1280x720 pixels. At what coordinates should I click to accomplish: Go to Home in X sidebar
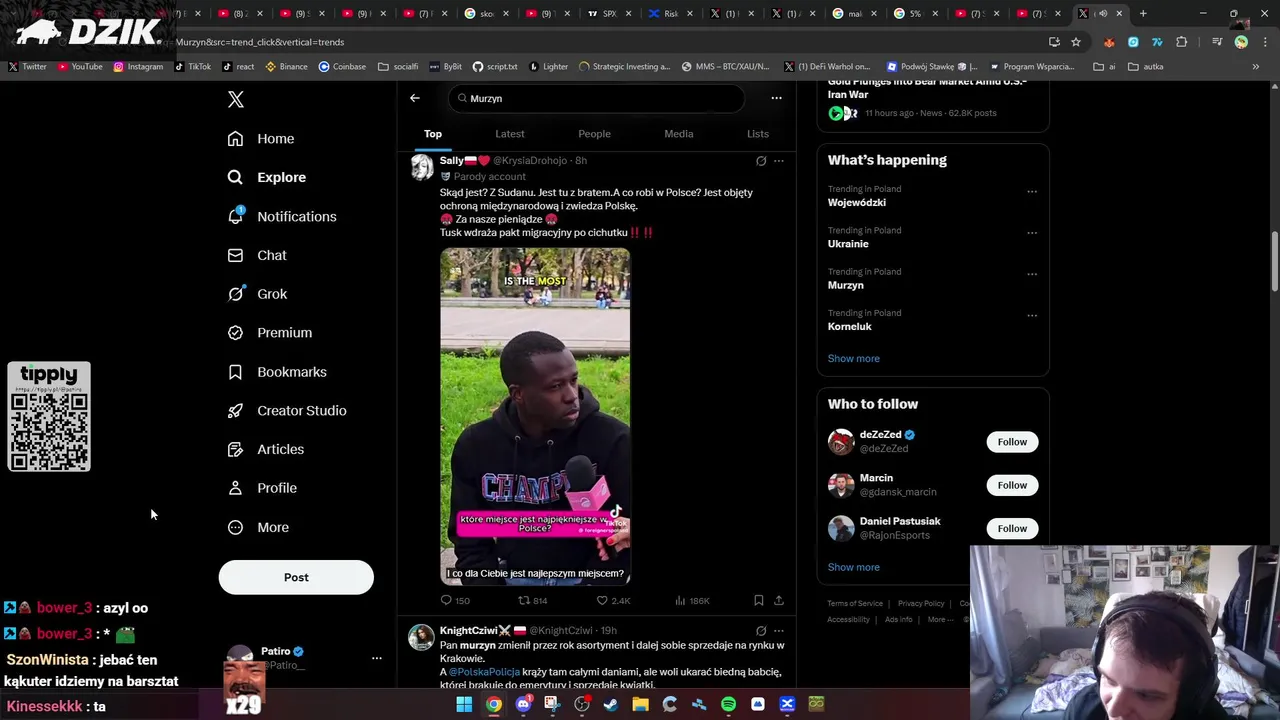(x=261, y=139)
